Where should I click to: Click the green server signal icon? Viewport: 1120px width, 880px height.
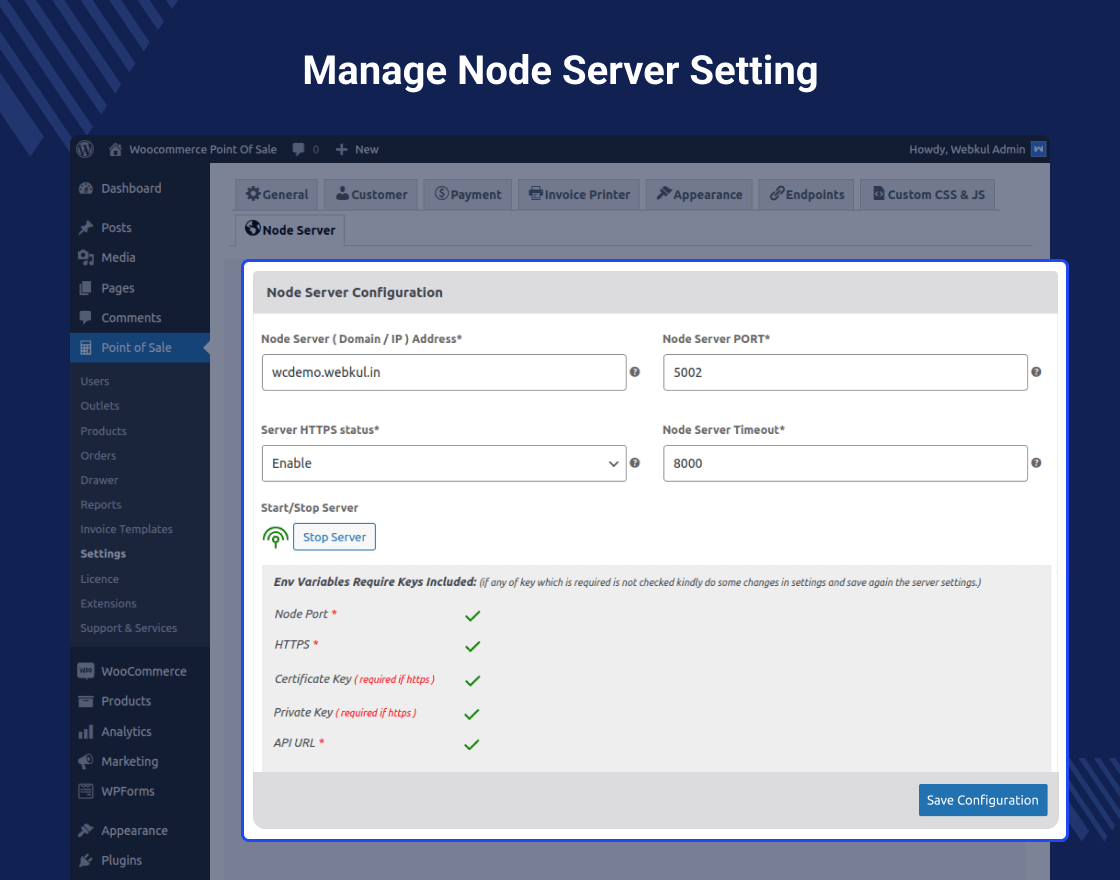coord(275,538)
